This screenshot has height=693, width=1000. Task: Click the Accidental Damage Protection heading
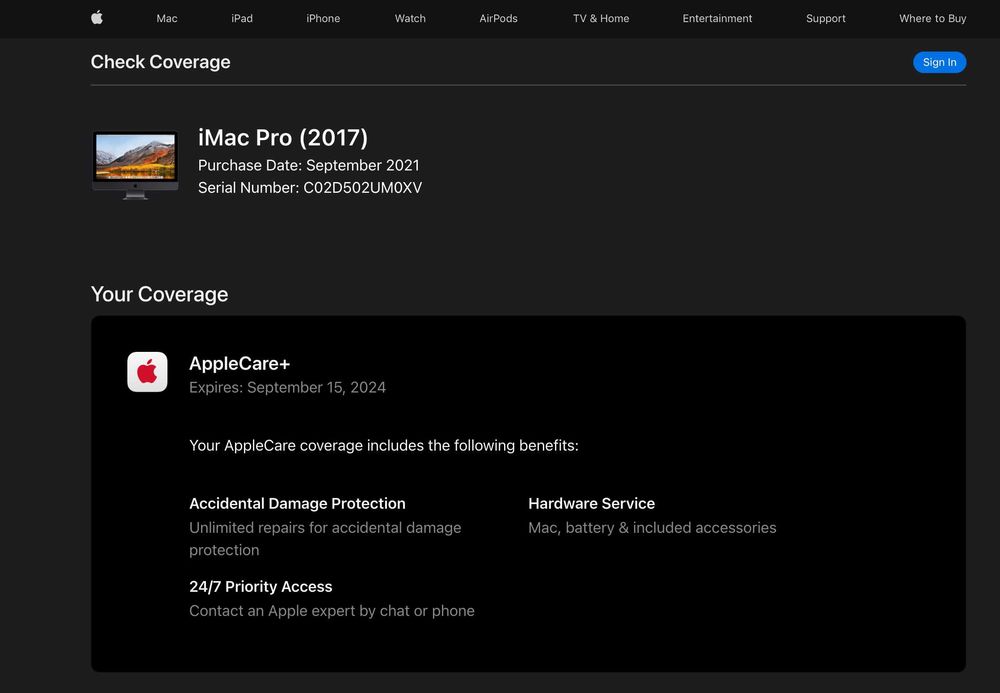[297, 503]
